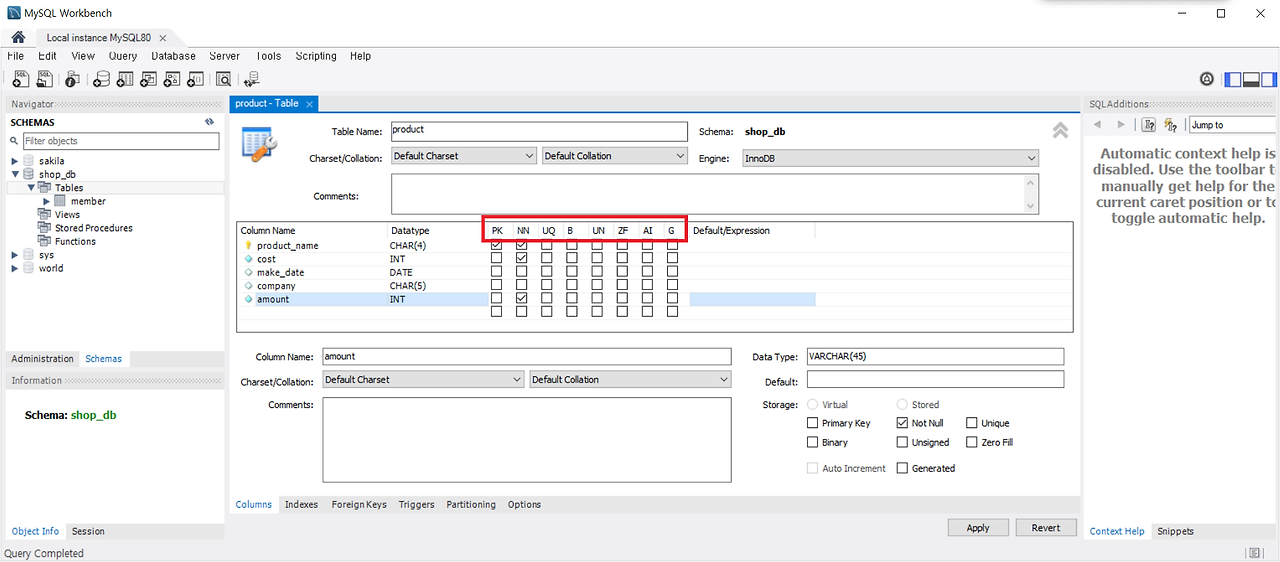The height and width of the screenshot is (562, 1280).
Task: Switch to the Snippets tab
Action: [1176, 531]
